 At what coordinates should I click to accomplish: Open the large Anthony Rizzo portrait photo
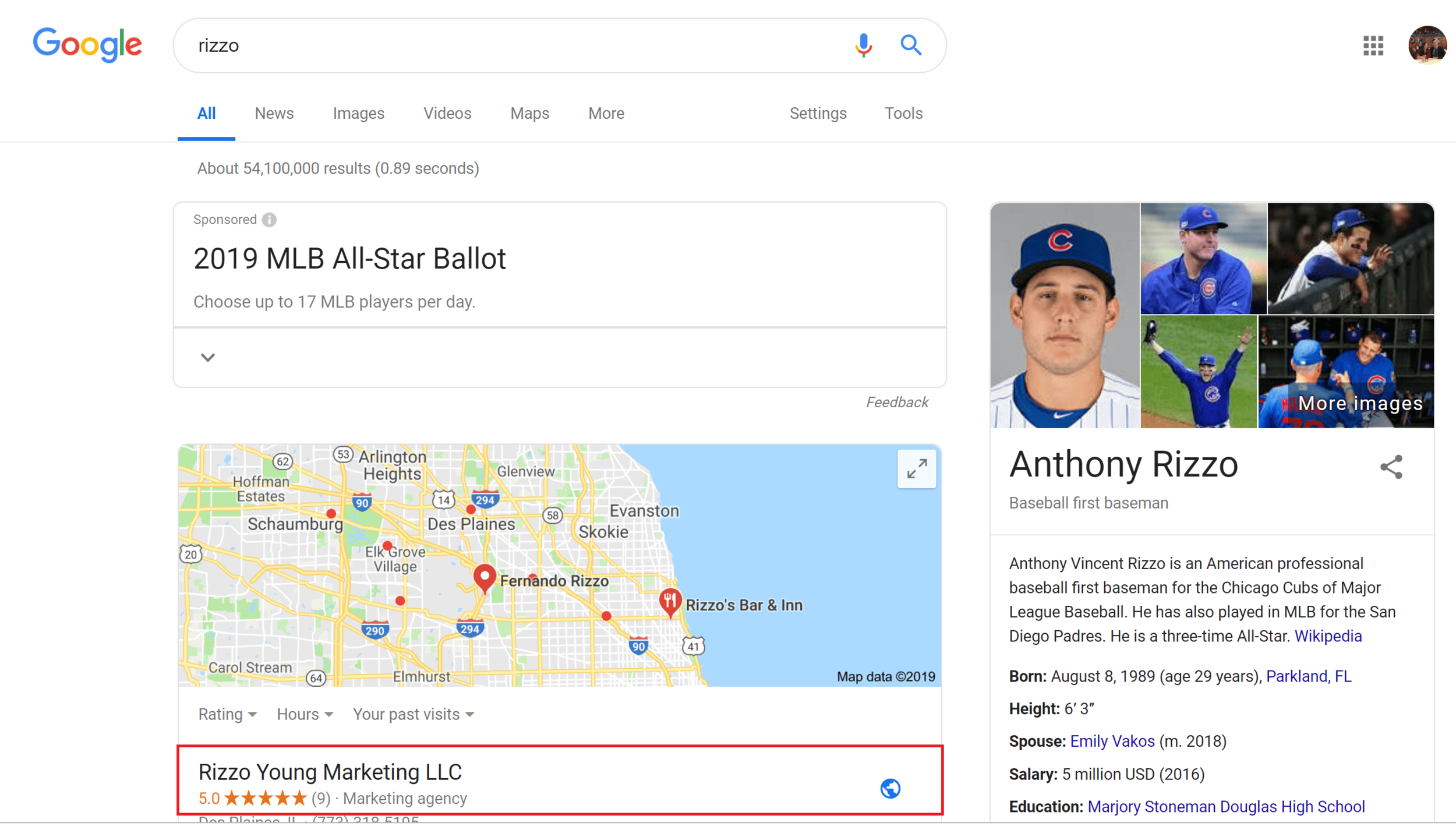pos(1065,315)
